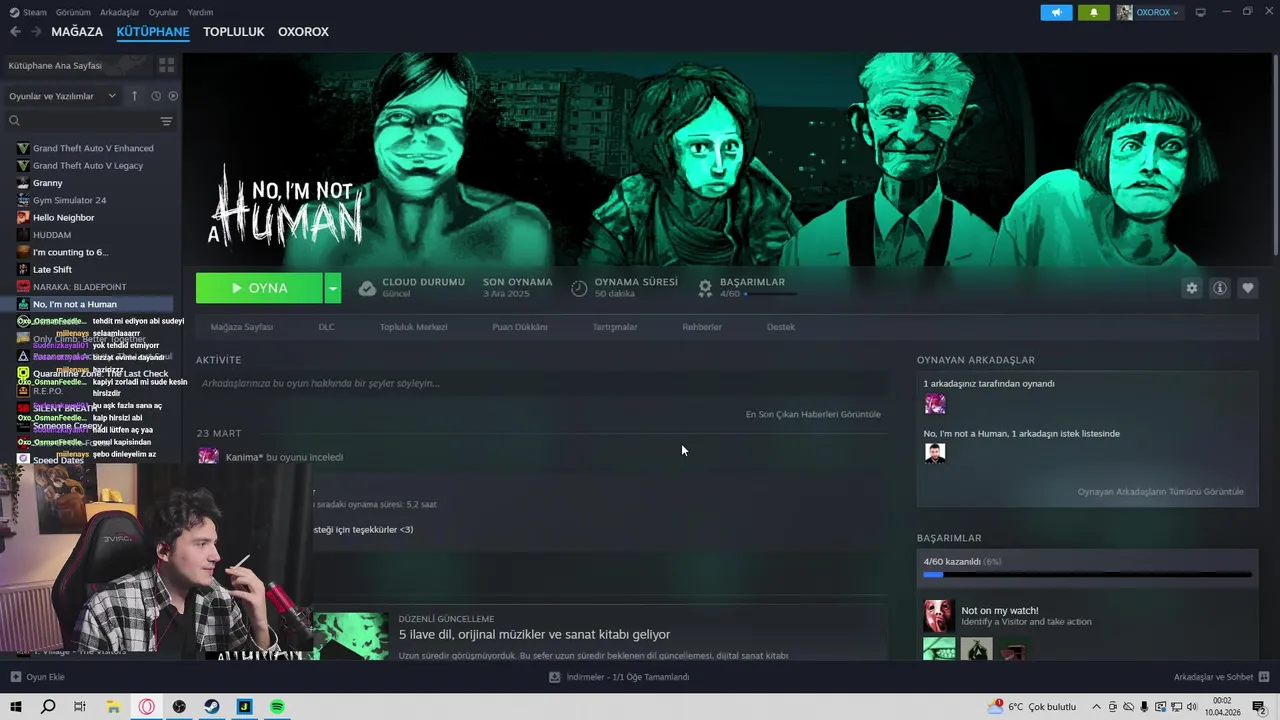Open the MAĞAZA tab
The image size is (1280, 720).
coord(77,32)
